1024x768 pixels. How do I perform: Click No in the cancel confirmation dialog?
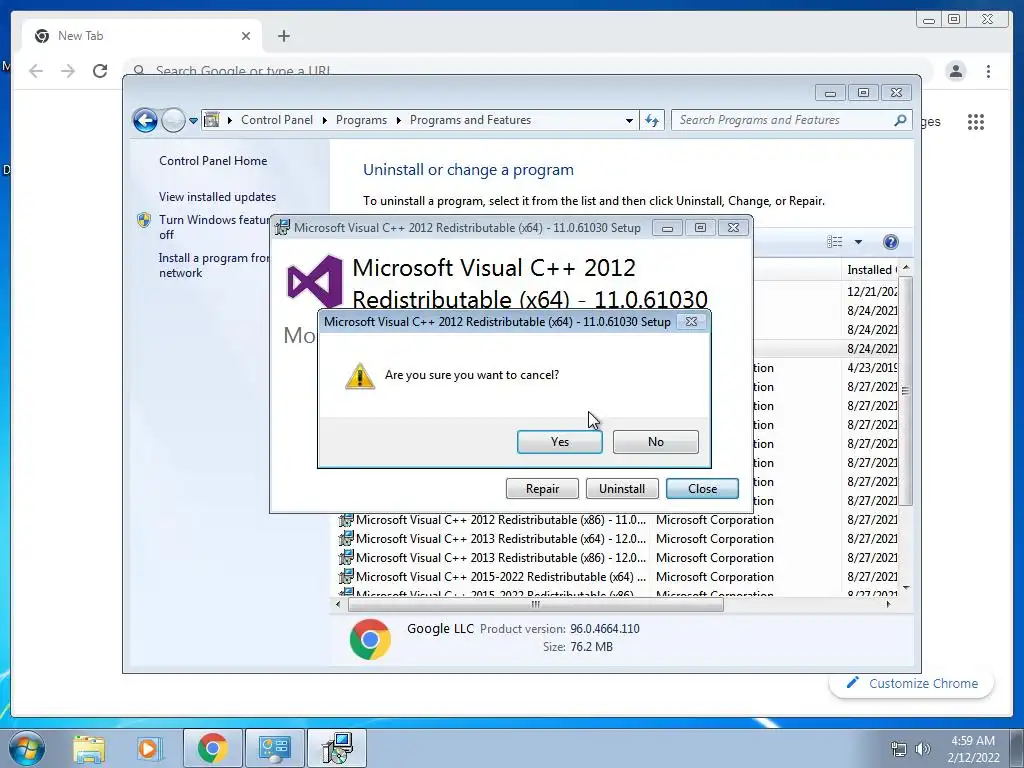[656, 442]
